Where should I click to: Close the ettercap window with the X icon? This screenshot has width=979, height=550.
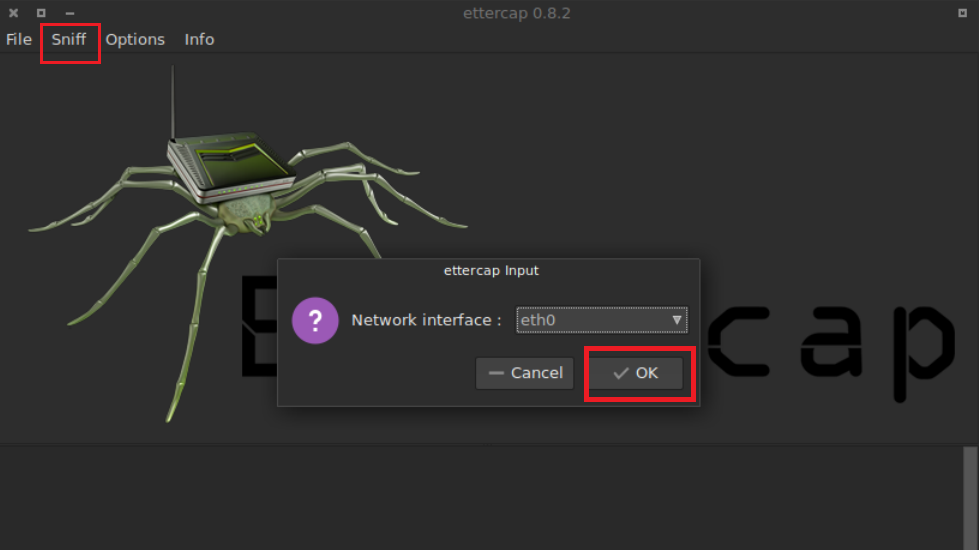click(13, 12)
